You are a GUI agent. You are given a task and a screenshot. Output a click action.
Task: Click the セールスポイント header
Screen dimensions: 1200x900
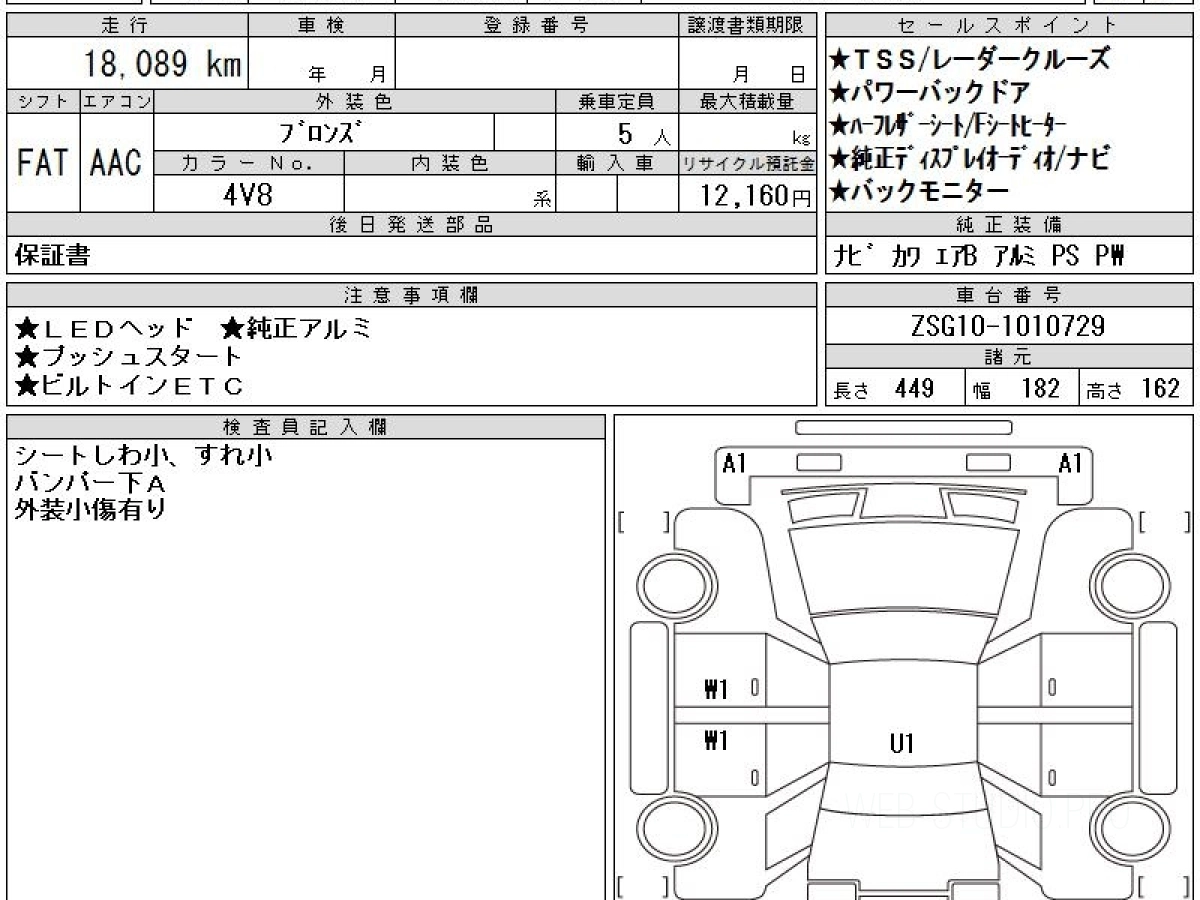coord(1009,26)
